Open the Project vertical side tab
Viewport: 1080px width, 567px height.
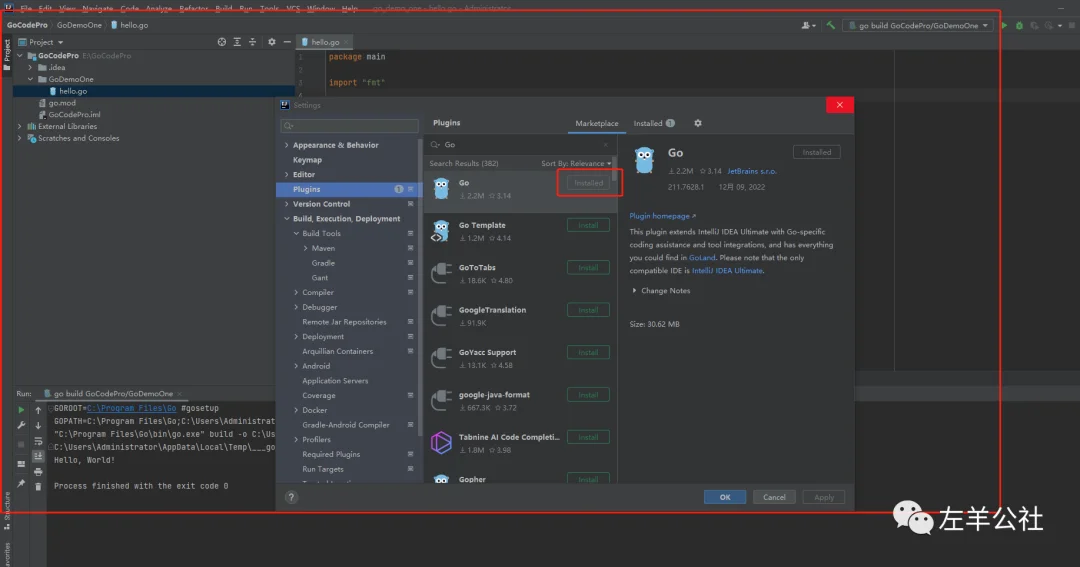click(x=7, y=54)
